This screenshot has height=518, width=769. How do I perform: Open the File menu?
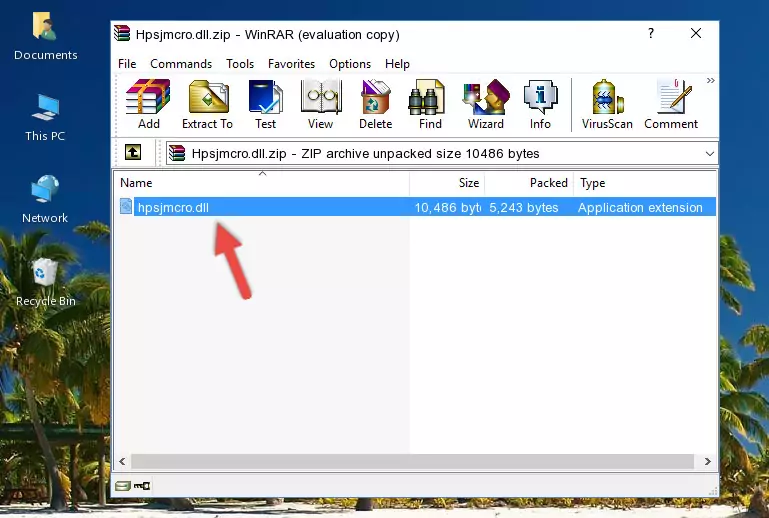click(x=127, y=64)
